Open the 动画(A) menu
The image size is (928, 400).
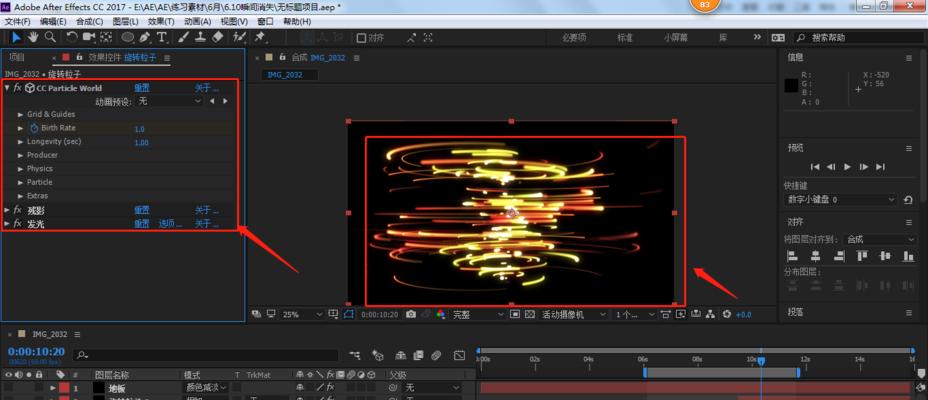point(198,21)
